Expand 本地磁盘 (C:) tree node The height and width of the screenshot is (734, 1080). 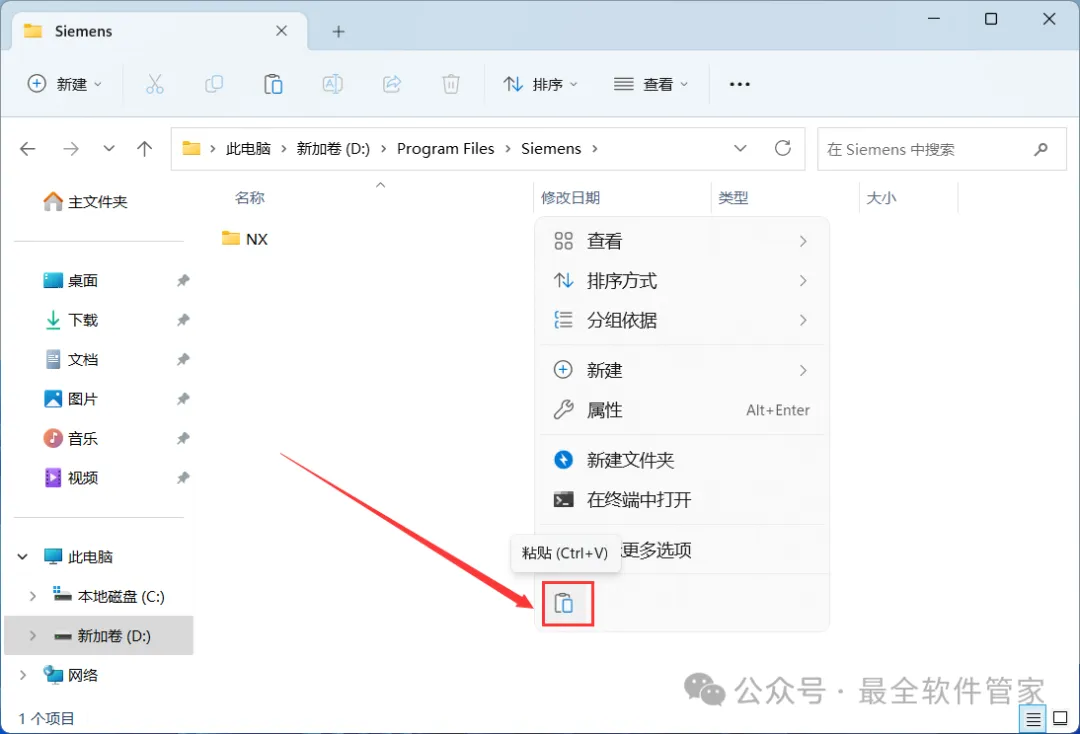coord(32,596)
